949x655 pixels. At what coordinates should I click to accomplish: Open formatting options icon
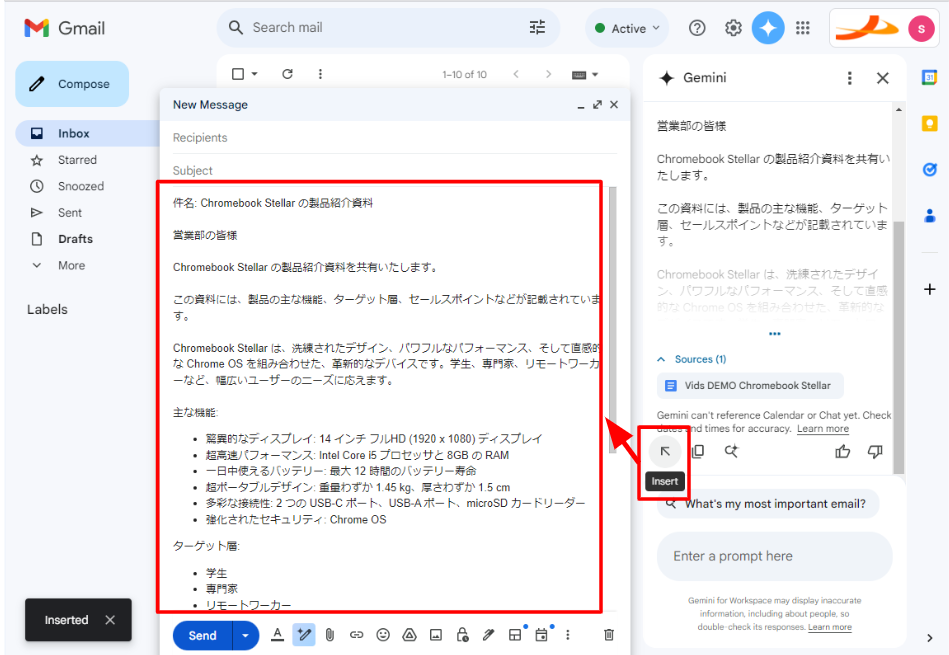pyautogui.click(x=277, y=635)
